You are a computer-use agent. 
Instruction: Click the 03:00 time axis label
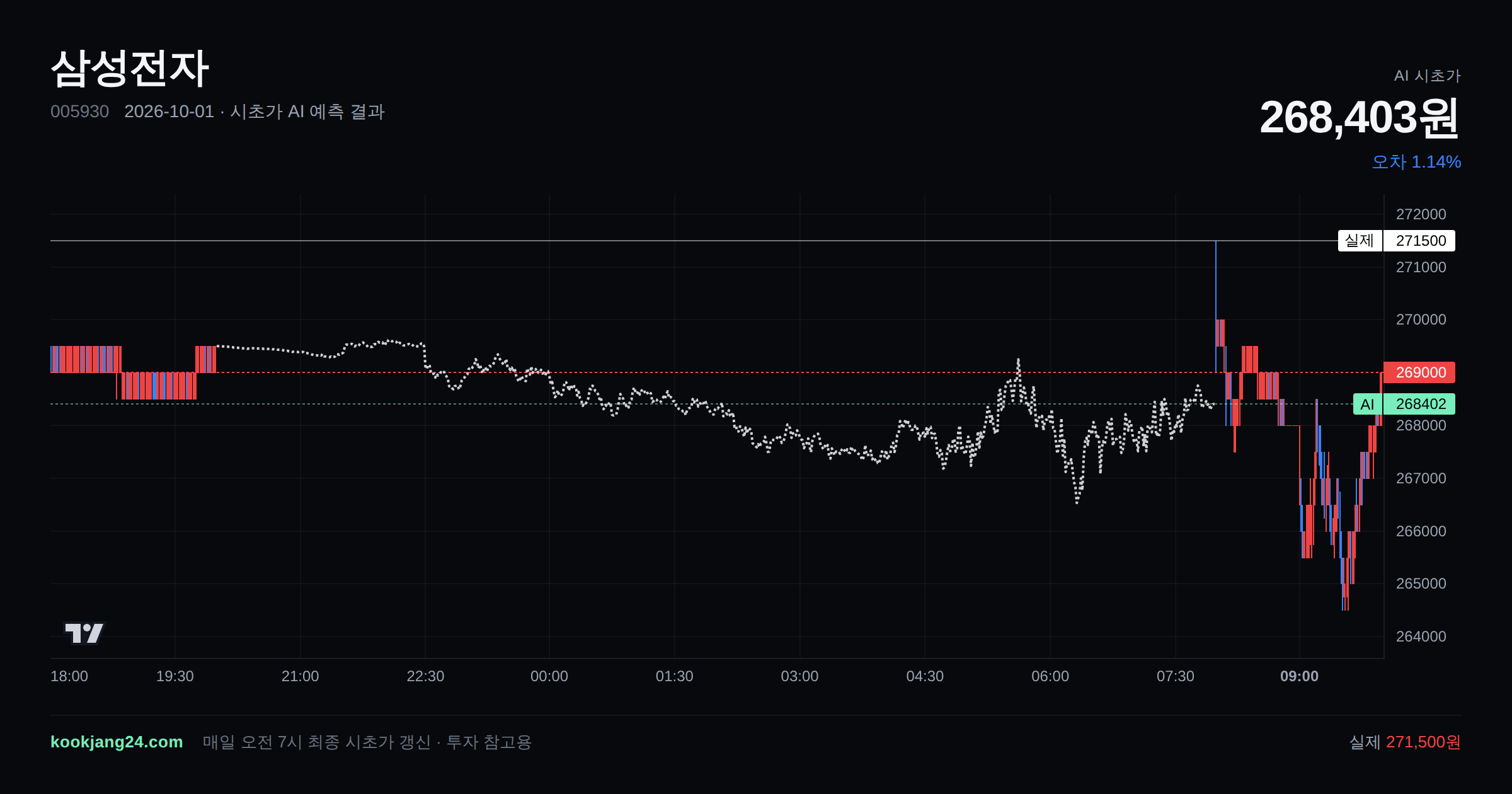point(799,676)
